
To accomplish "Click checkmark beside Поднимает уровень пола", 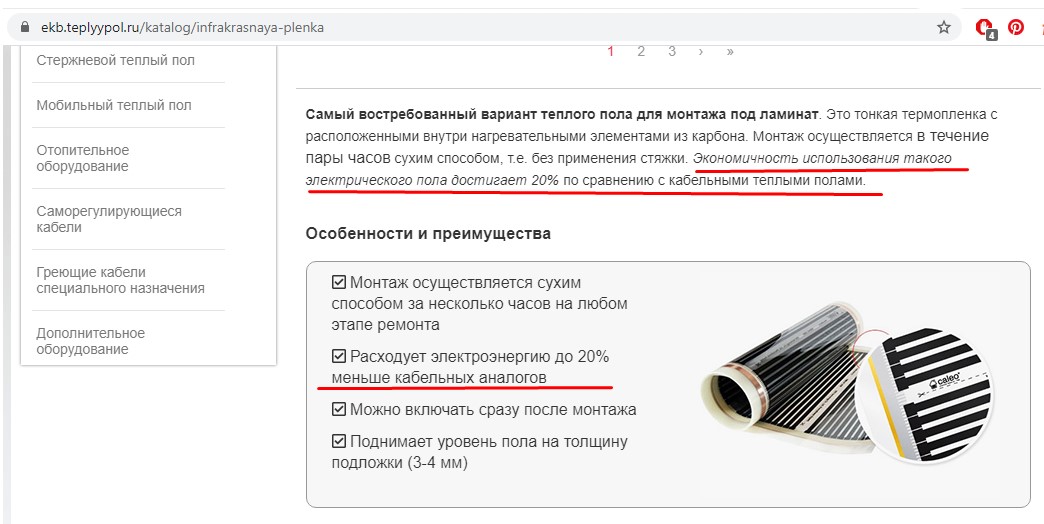I will pyautogui.click(x=339, y=441).
